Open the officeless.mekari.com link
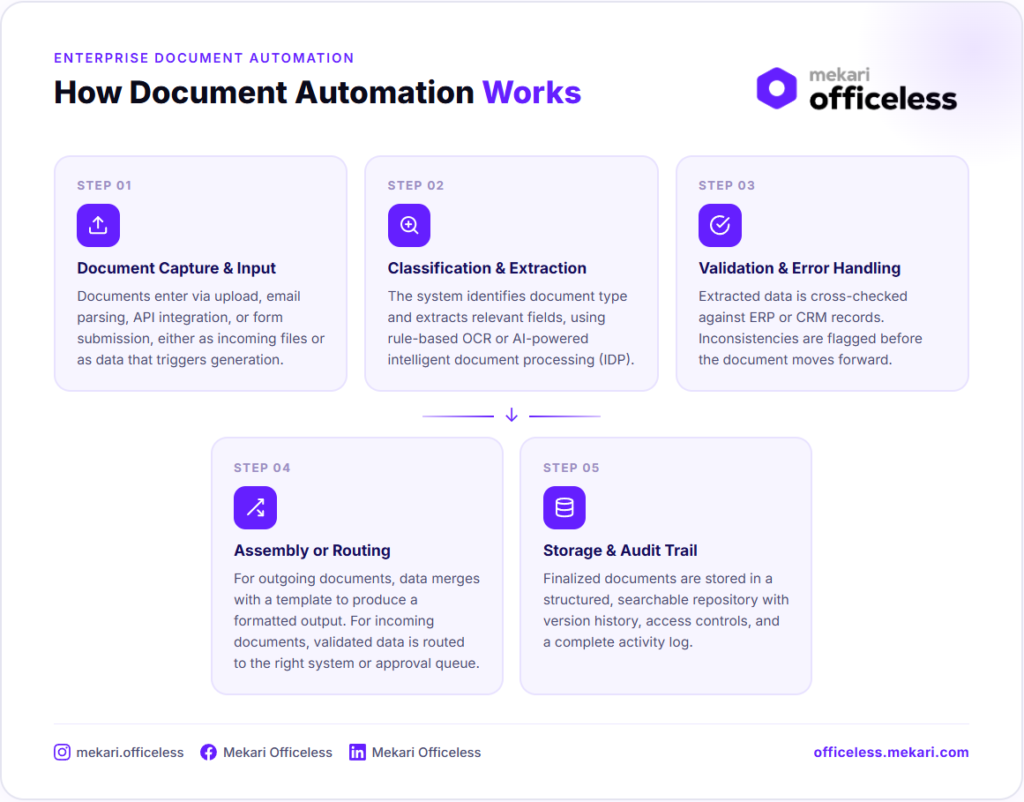The width and height of the screenshot is (1024, 802). tap(891, 752)
